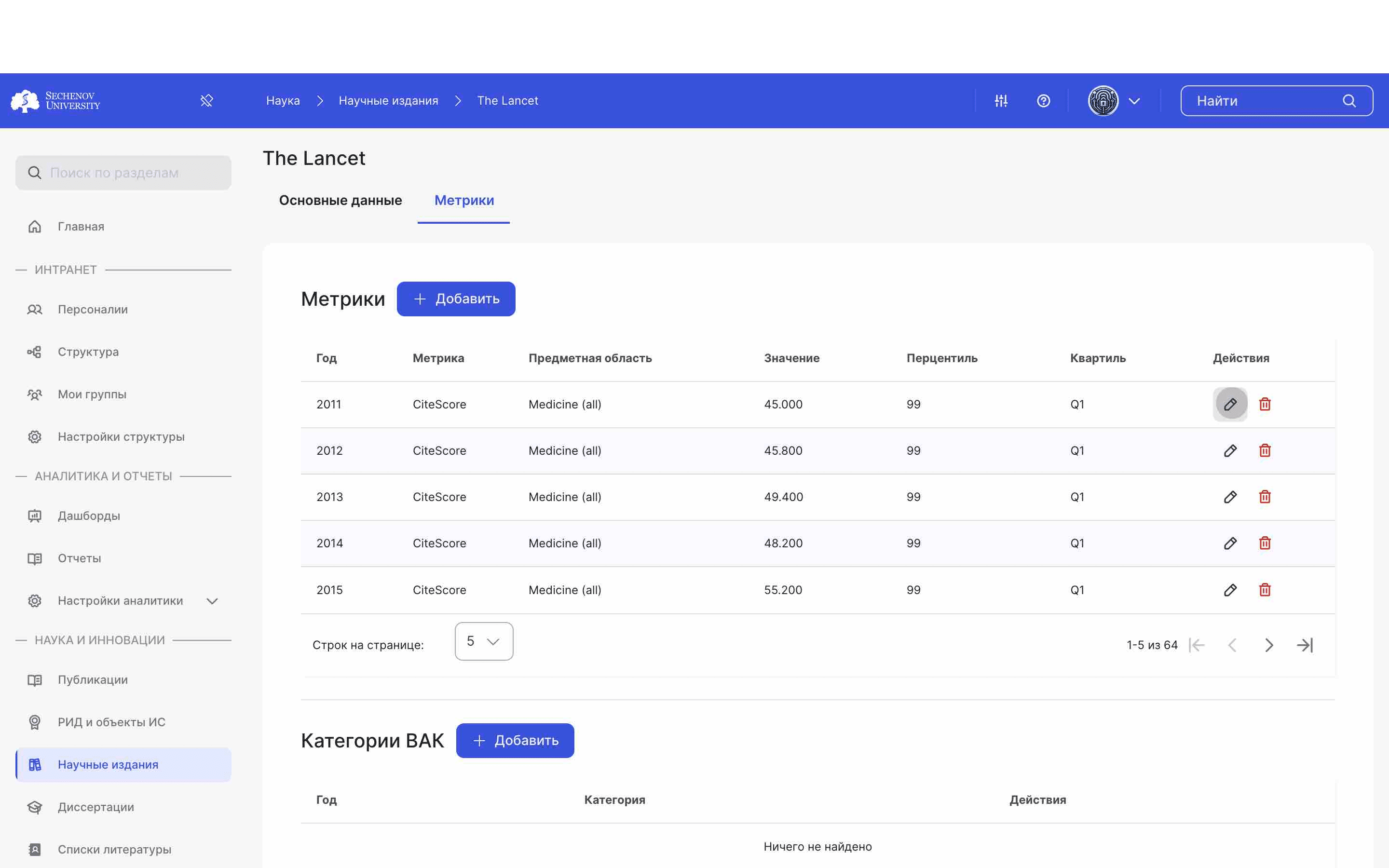Click the Значение column header
The width and height of the screenshot is (1389, 868).
coord(791,358)
